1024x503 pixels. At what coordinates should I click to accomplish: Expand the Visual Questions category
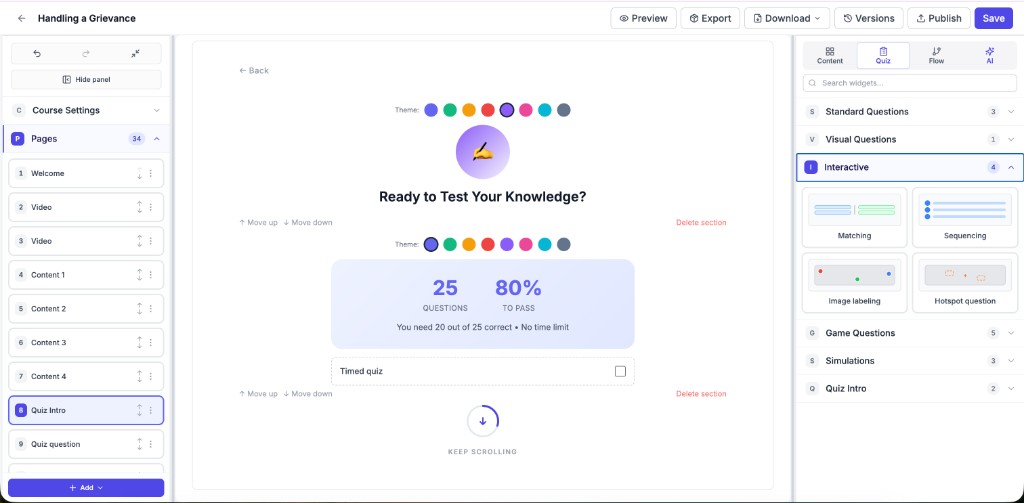pos(910,139)
